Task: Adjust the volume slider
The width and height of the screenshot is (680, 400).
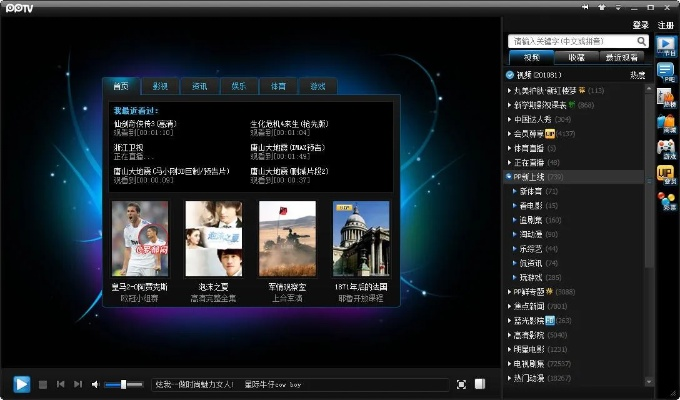Action: pyautogui.click(x=124, y=384)
